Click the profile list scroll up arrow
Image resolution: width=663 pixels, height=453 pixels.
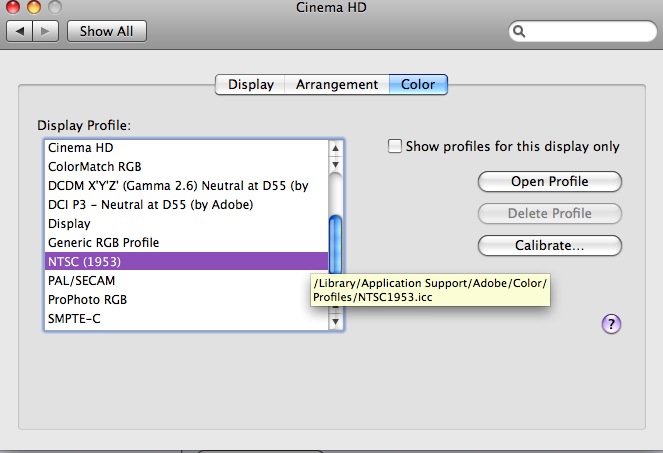(x=335, y=148)
